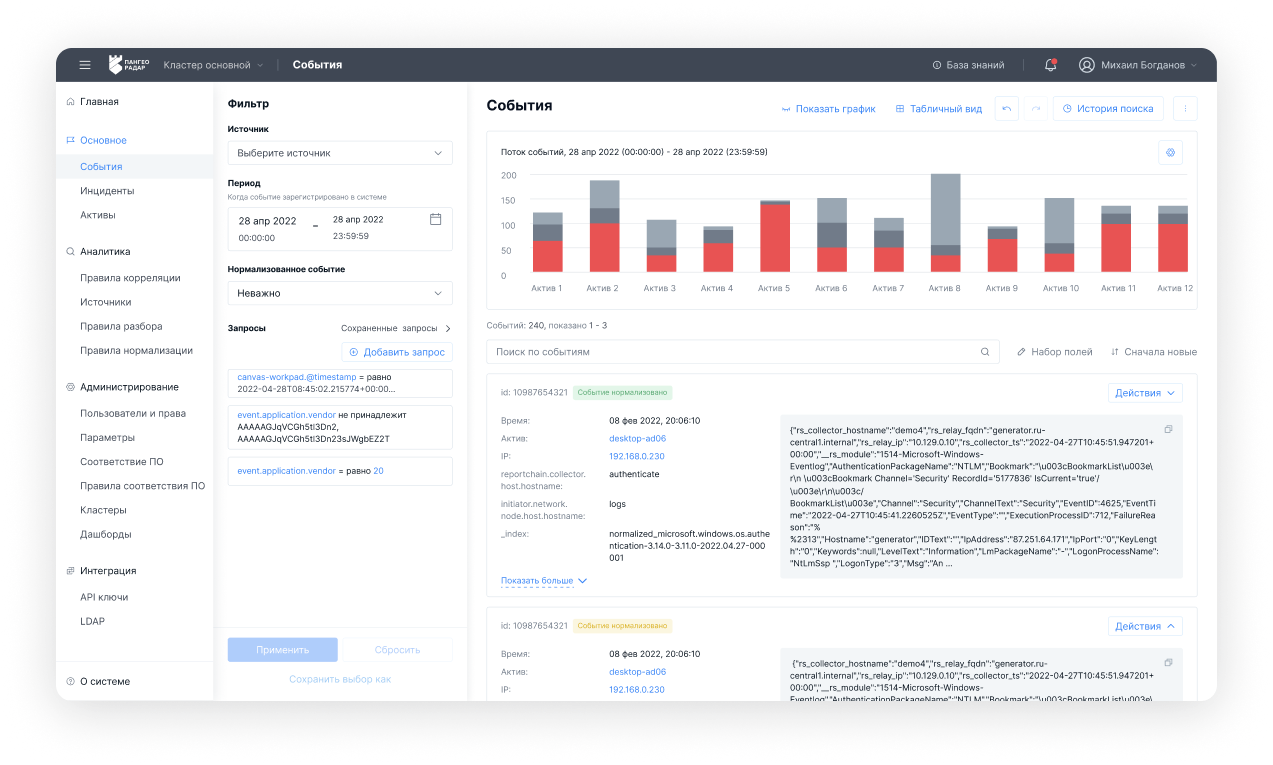
Task: Click the undo arrow icon
Action: 1006,109
